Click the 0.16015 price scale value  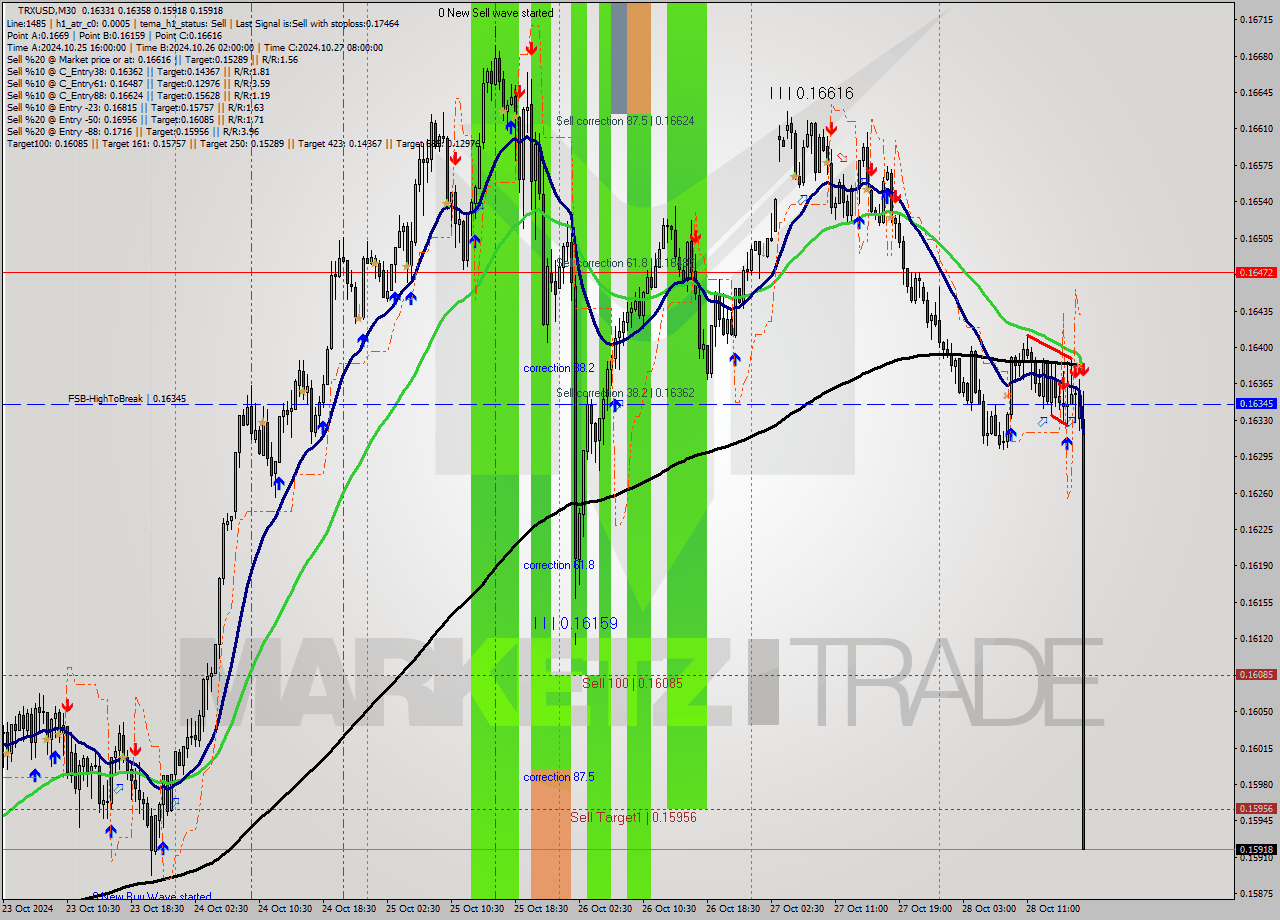pyautogui.click(x=1256, y=748)
